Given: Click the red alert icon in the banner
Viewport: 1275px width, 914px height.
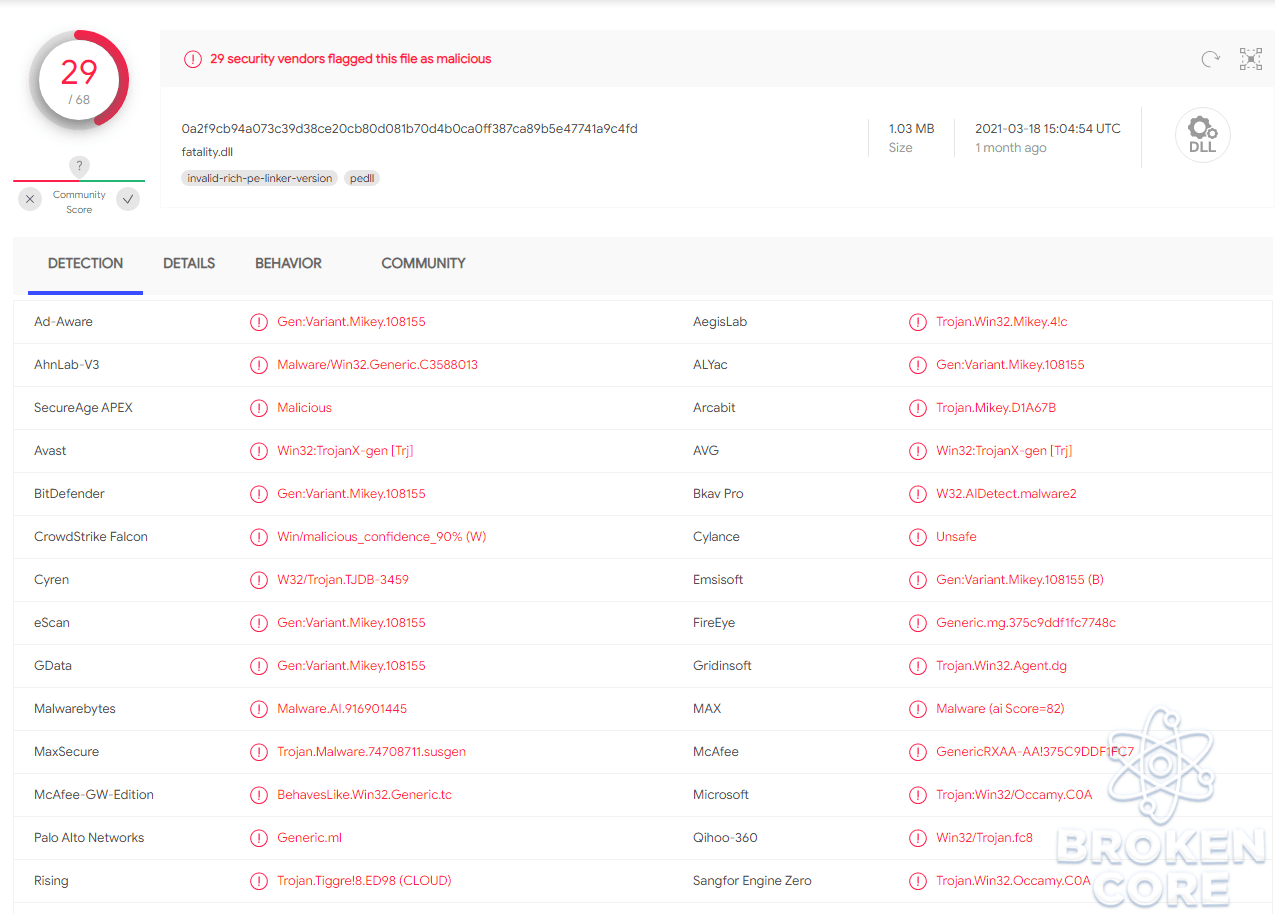Looking at the screenshot, I should (x=193, y=59).
